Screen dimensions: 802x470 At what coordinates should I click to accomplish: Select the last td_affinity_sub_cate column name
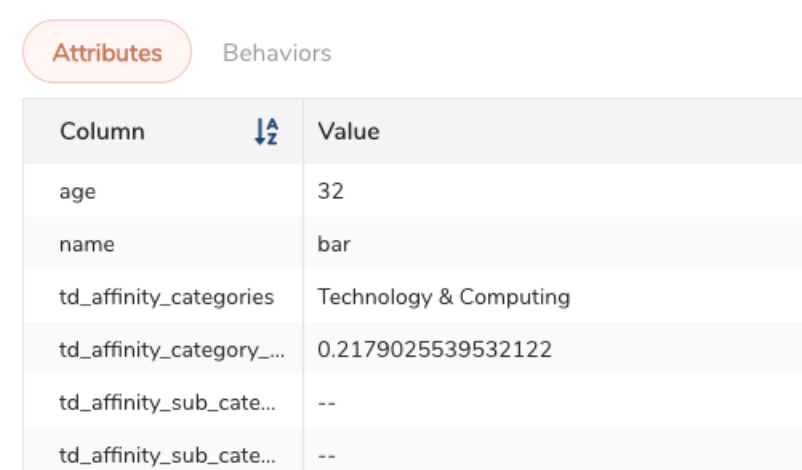click(x=166, y=456)
